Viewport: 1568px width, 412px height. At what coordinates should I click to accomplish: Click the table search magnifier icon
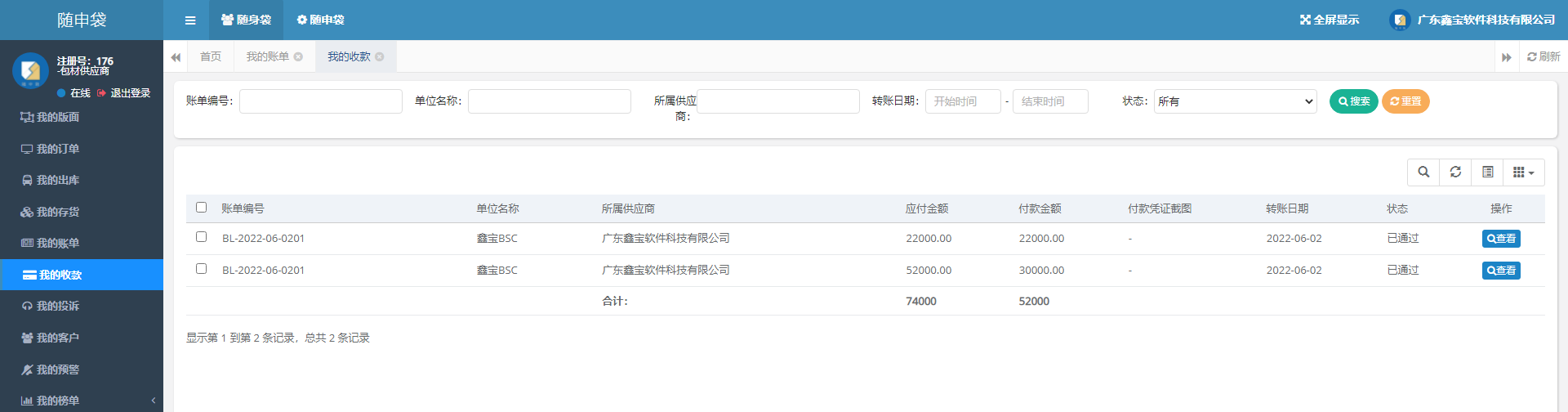[1423, 172]
